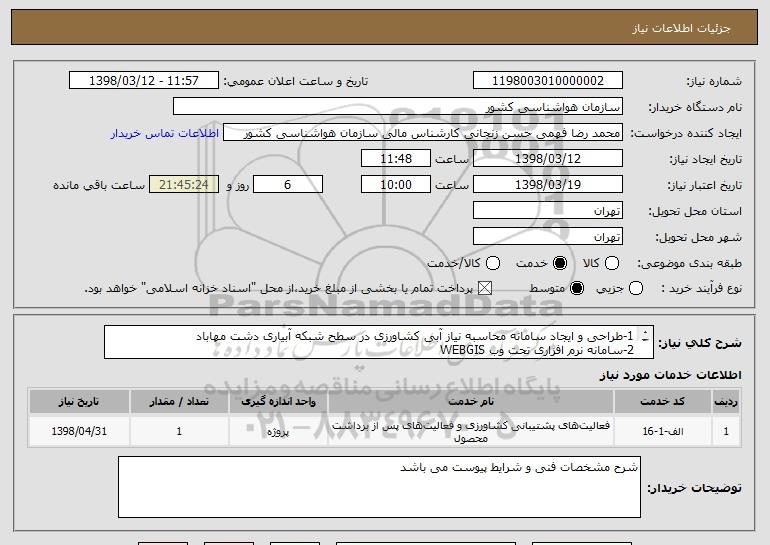
Task: Click the اطلاعات خدمات مورد نیاز section heading
Action: pyautogui.click(x=670, y=375)
